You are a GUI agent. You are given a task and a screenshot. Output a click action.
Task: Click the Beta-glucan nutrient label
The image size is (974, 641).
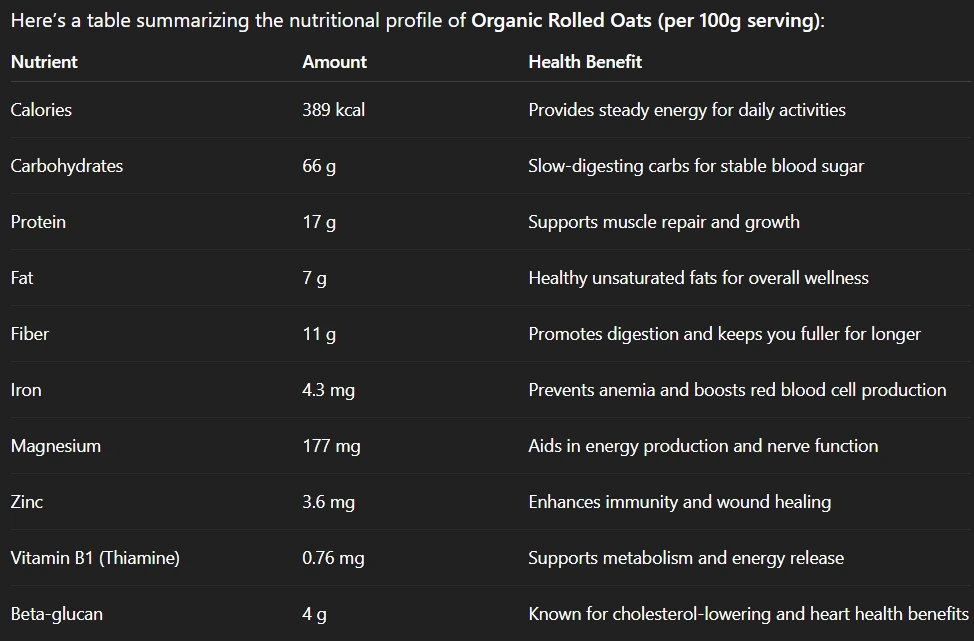(x=57, y=614)
